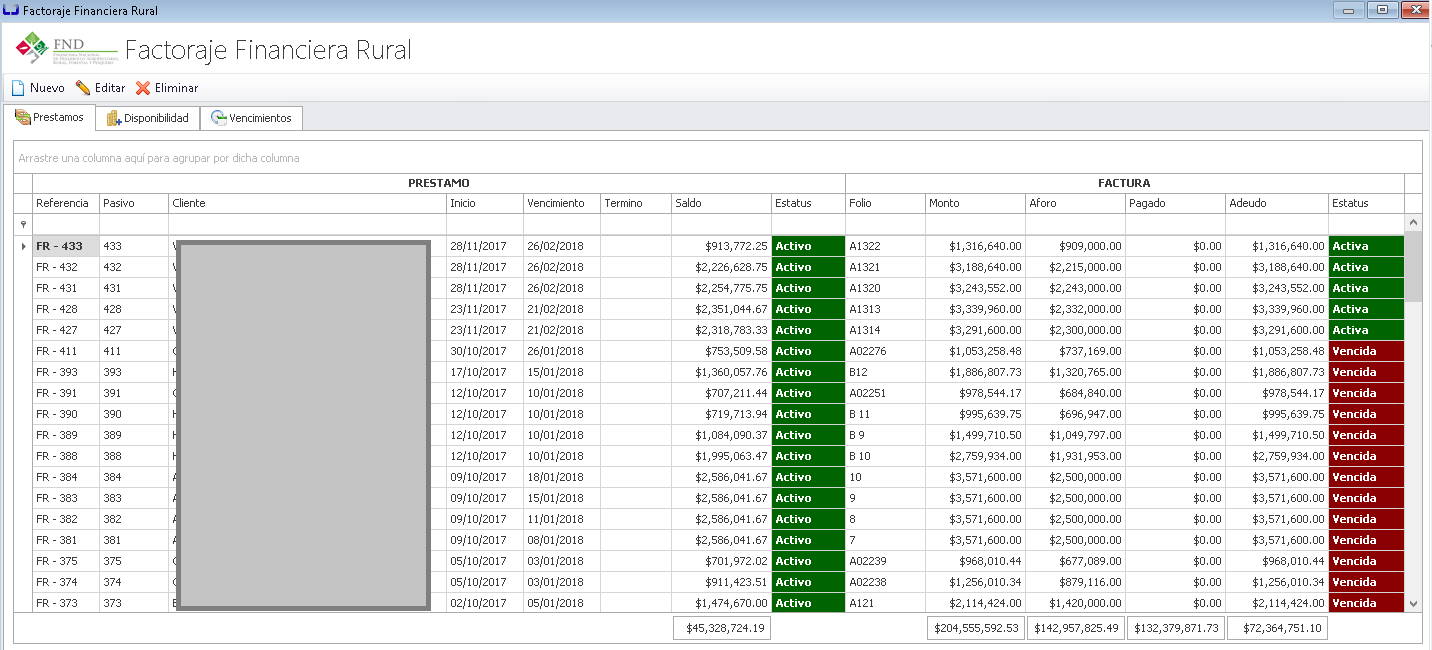Click the Saldo total $45,328,724.19

[x=723, y=628]
